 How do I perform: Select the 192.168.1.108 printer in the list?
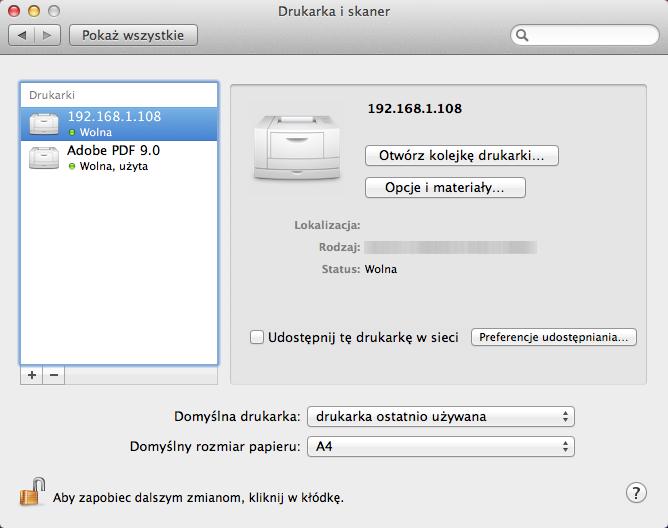click(119, 124)
